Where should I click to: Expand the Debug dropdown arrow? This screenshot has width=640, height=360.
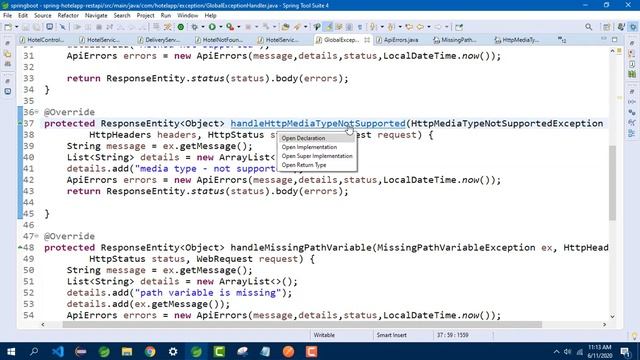click(203, 27)
